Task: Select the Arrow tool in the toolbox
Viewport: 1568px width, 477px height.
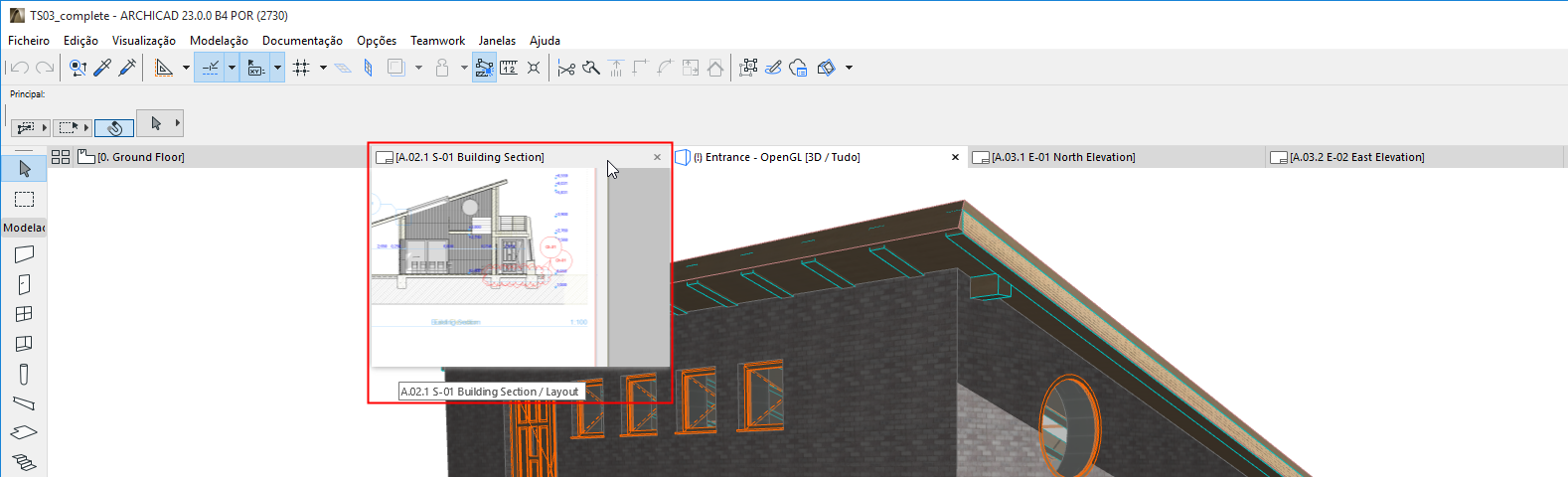Action: click(24, 169)
